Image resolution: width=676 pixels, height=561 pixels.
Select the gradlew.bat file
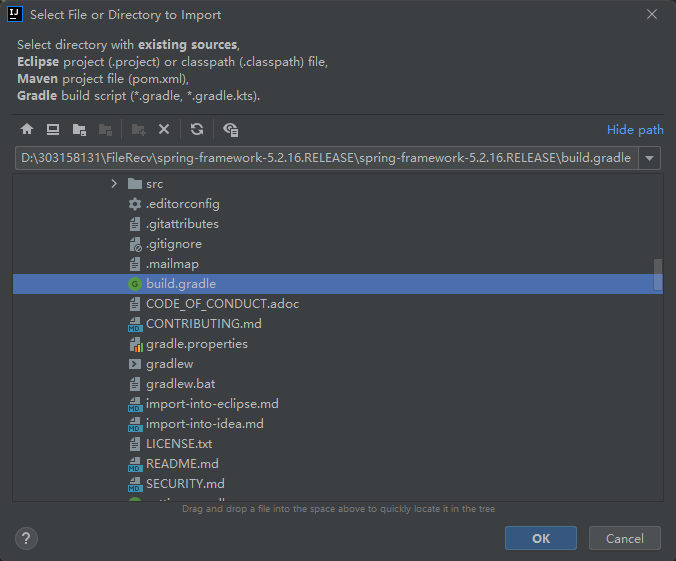(338, 384)
